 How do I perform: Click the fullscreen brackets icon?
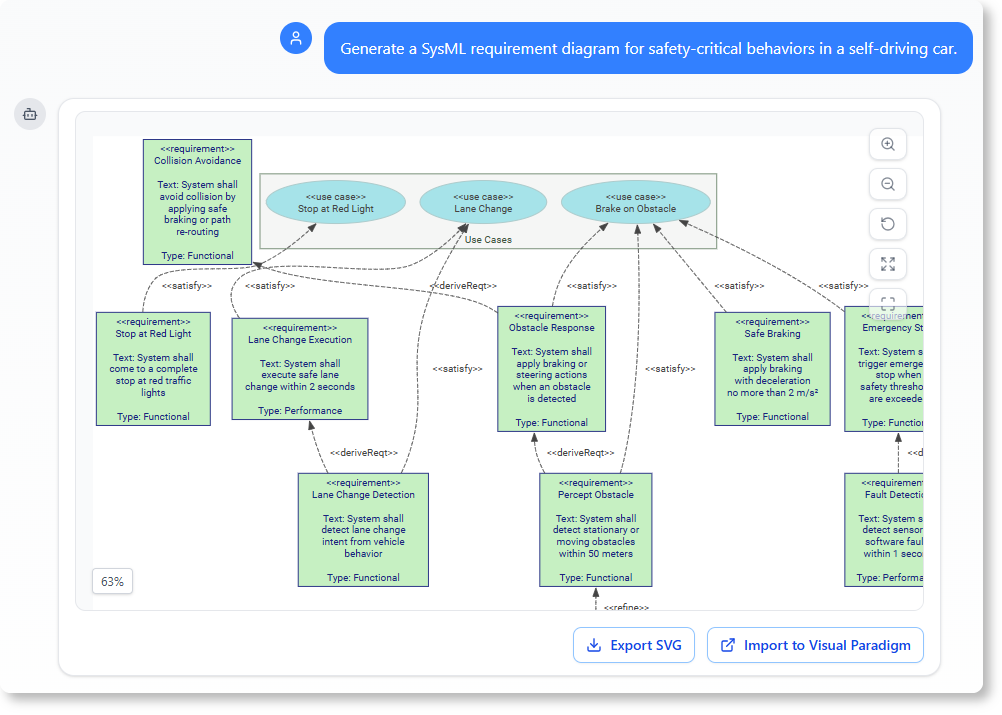coord(887,303)
